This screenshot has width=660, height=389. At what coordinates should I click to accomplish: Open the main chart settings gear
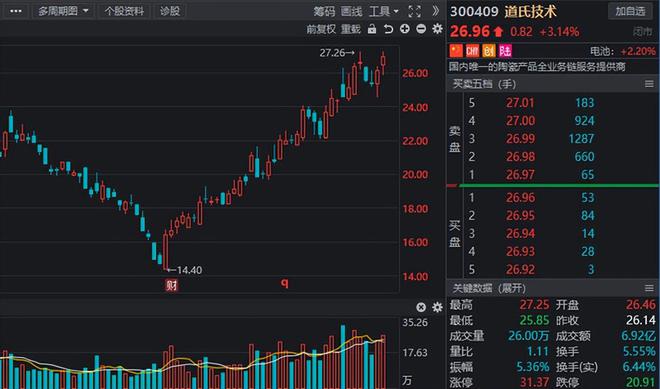tap(437, 29)
